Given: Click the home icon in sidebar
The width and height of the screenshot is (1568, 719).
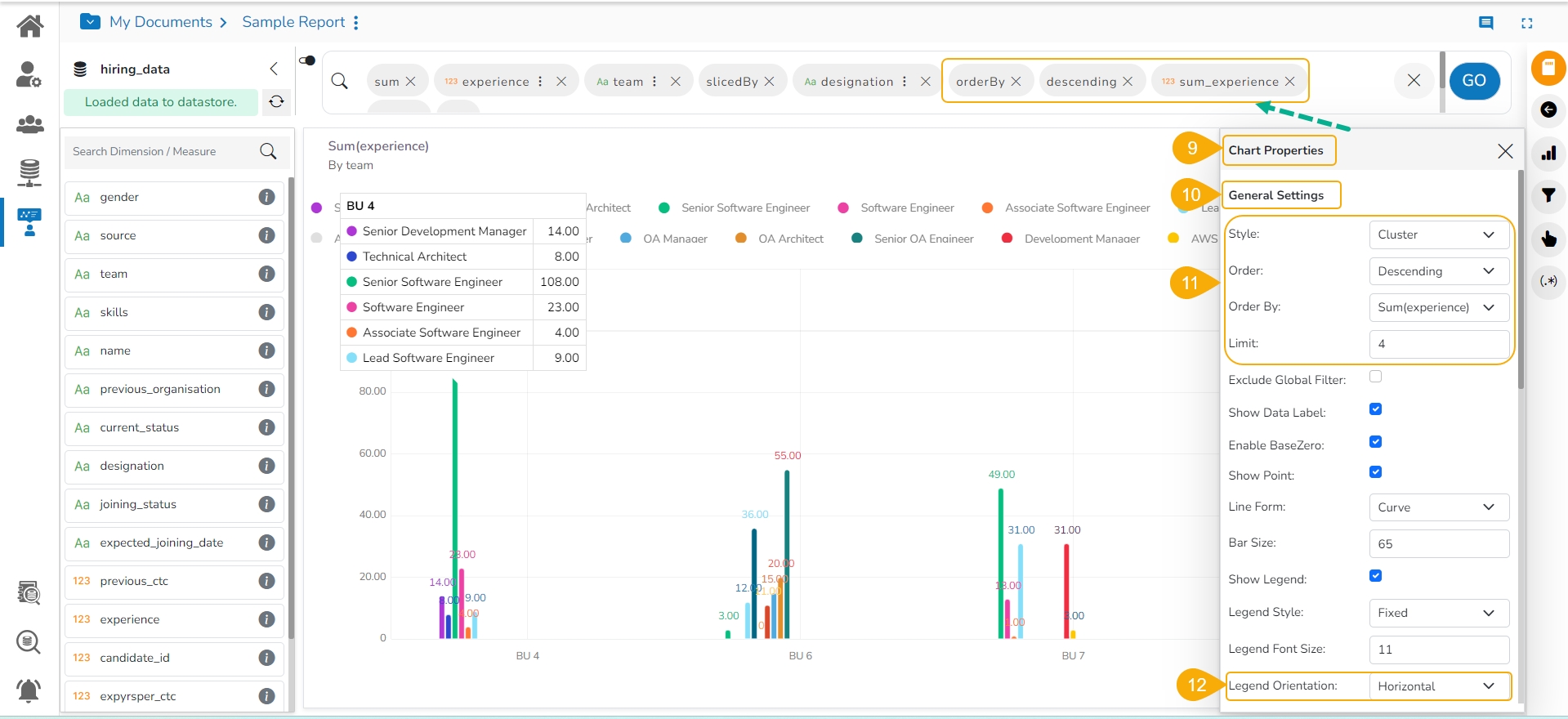Looking at the screenshot, I should (30, 26).
